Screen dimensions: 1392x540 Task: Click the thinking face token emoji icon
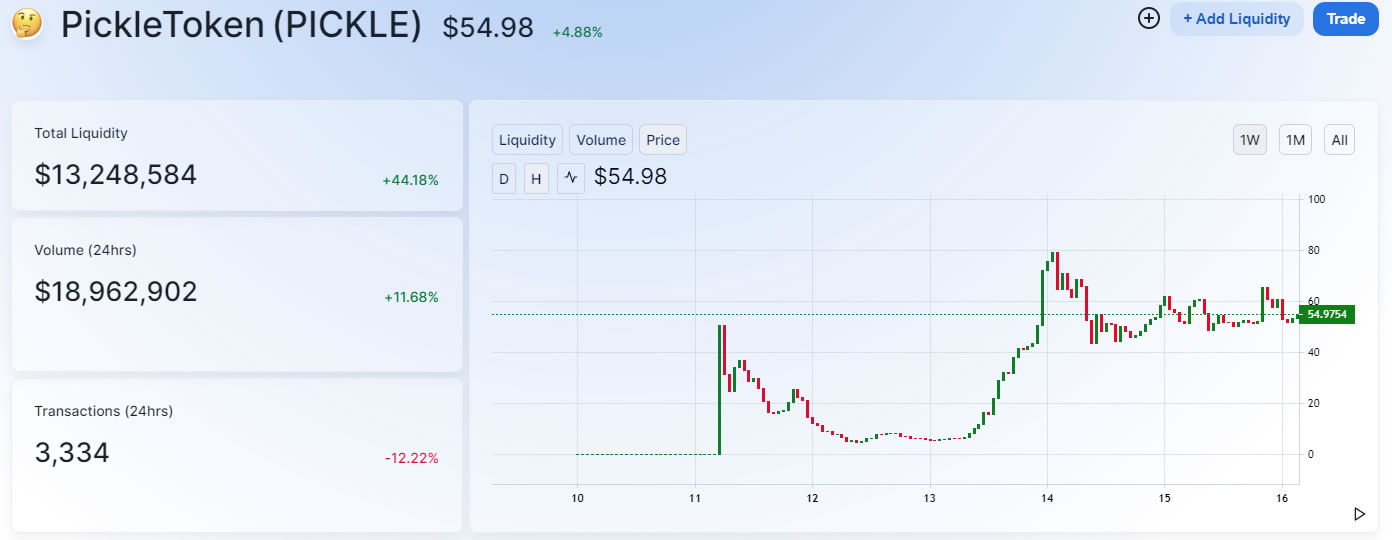(x=27, y=23)
